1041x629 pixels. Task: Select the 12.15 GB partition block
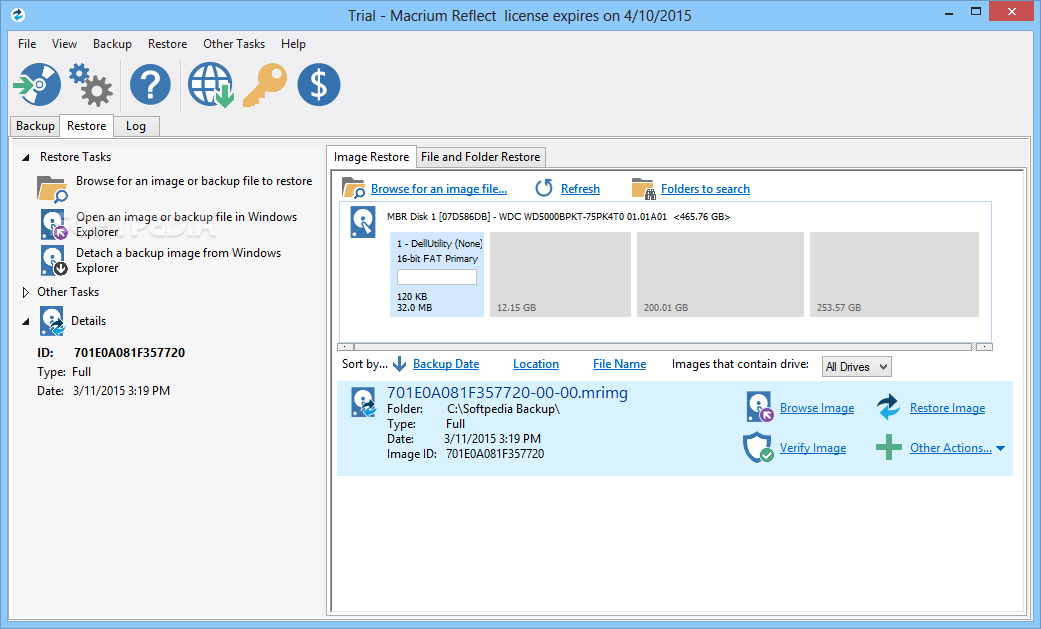(560, 274)
